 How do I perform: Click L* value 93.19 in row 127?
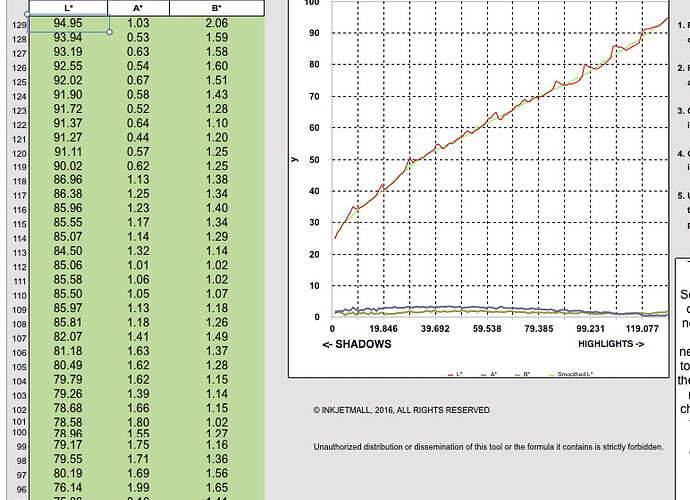pyautogui.click(x=68, y=52)
